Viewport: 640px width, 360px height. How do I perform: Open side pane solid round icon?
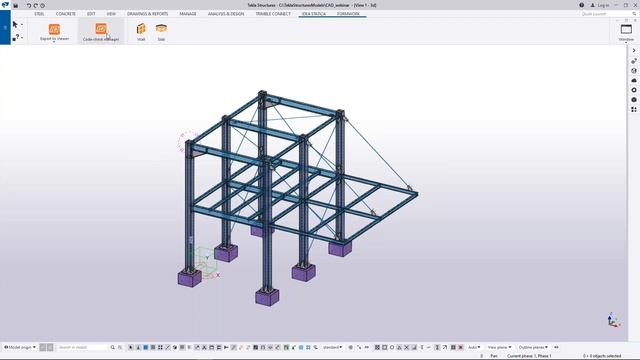click(634, 100)
